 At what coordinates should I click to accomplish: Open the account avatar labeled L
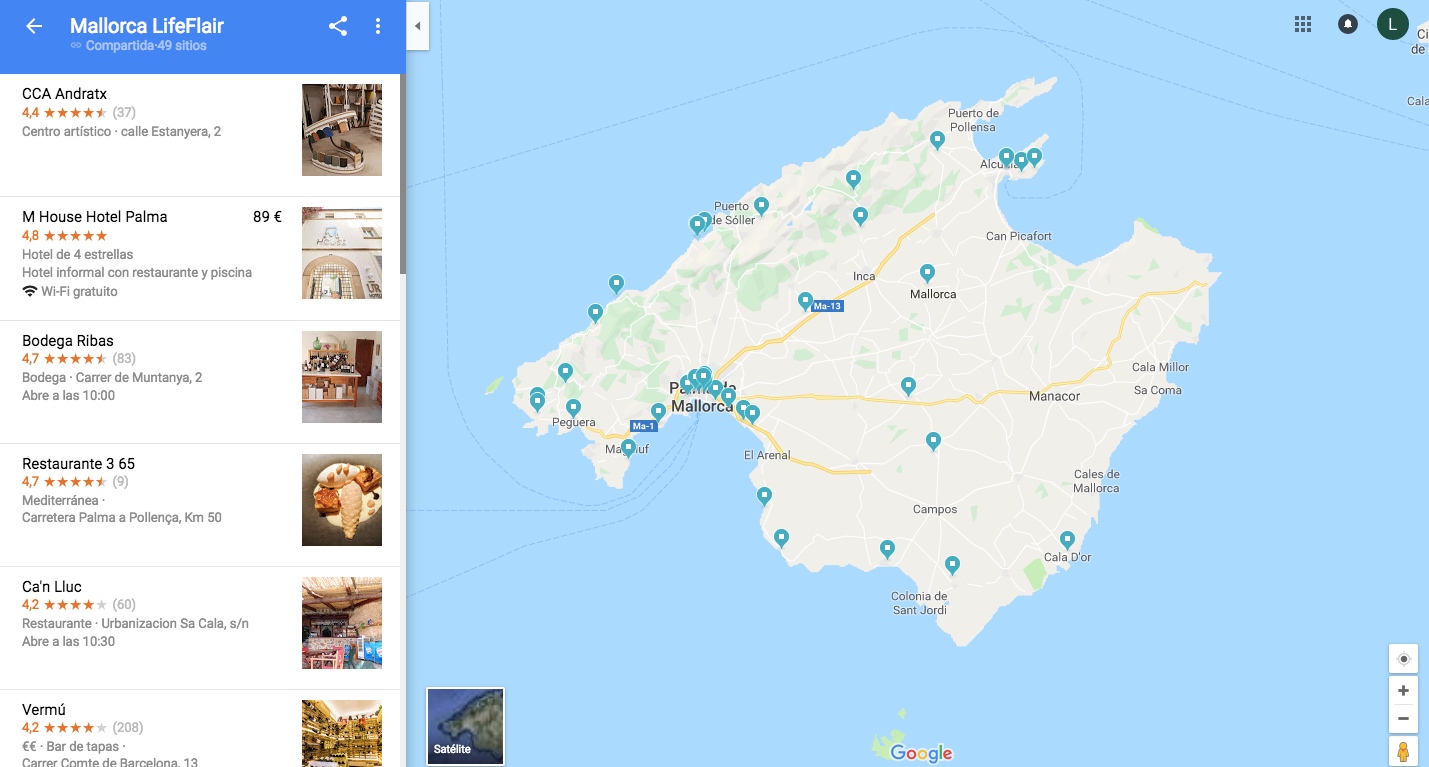coord(1393,23)
